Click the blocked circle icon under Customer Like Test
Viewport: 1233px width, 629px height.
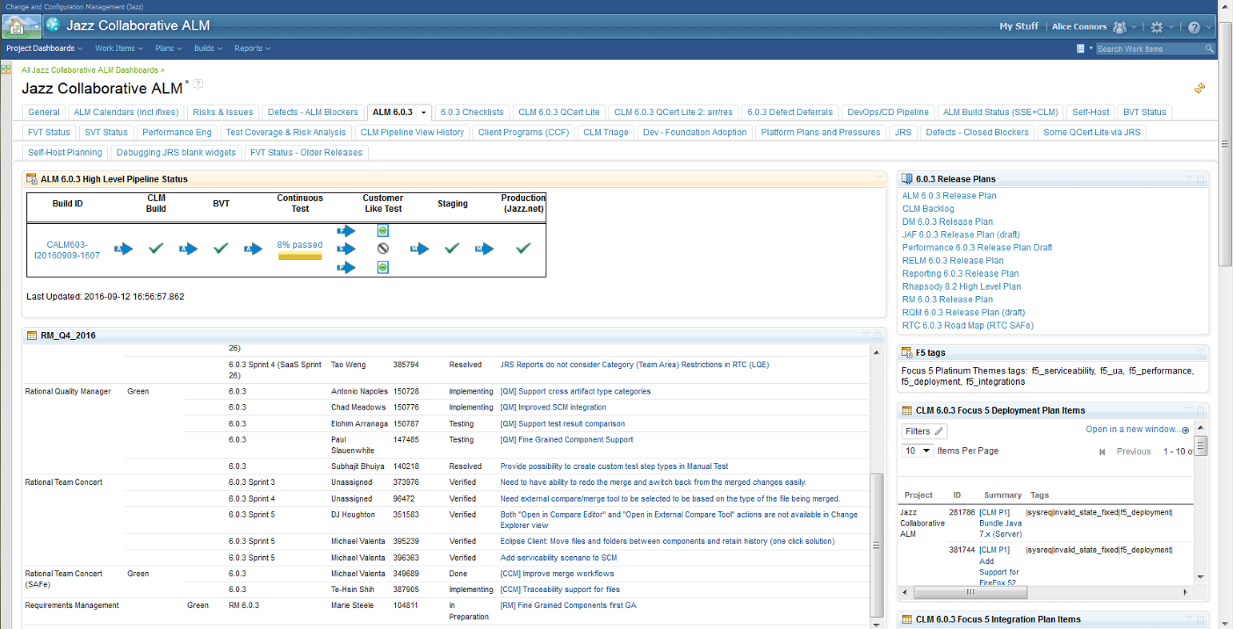(383, 248)
